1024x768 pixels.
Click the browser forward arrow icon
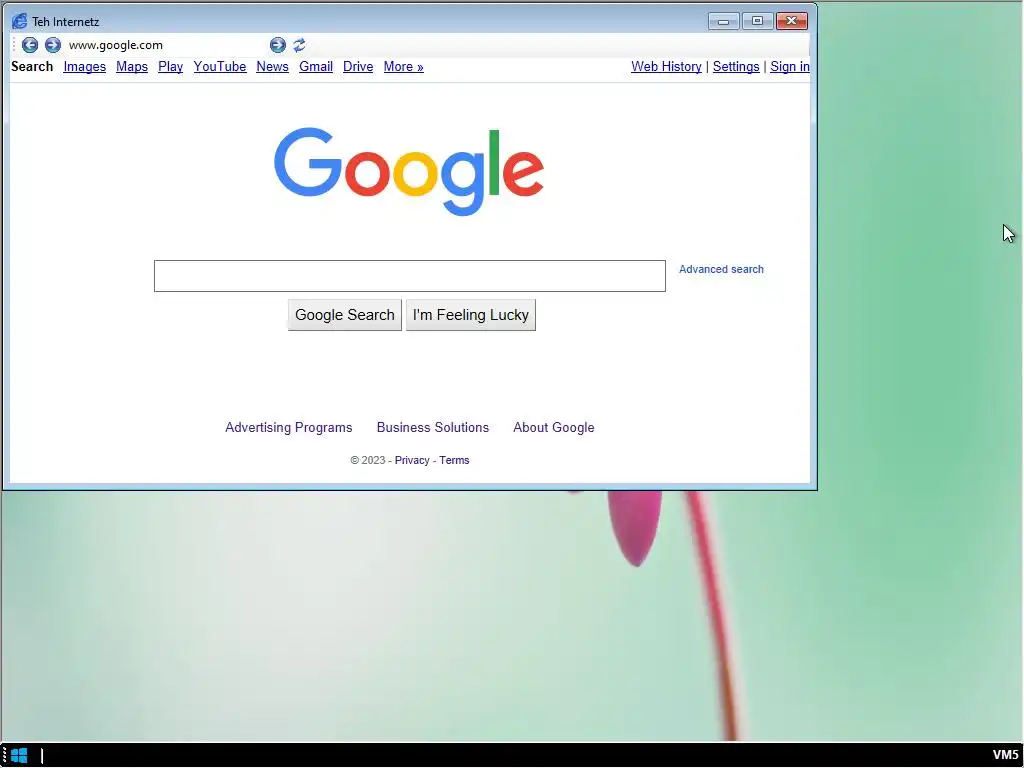point(53,45)
